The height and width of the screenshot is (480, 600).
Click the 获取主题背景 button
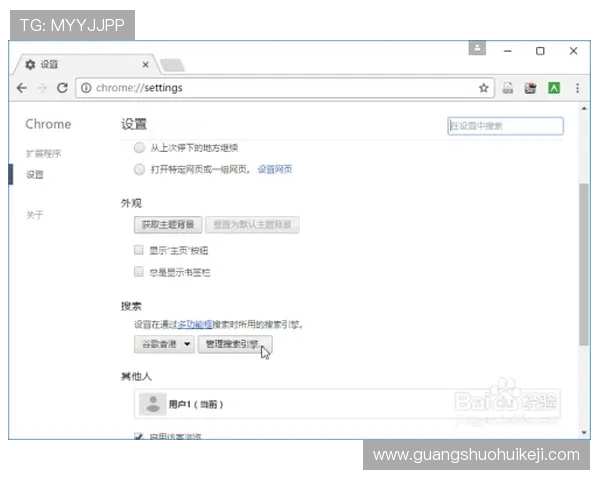tap(168, 225)
